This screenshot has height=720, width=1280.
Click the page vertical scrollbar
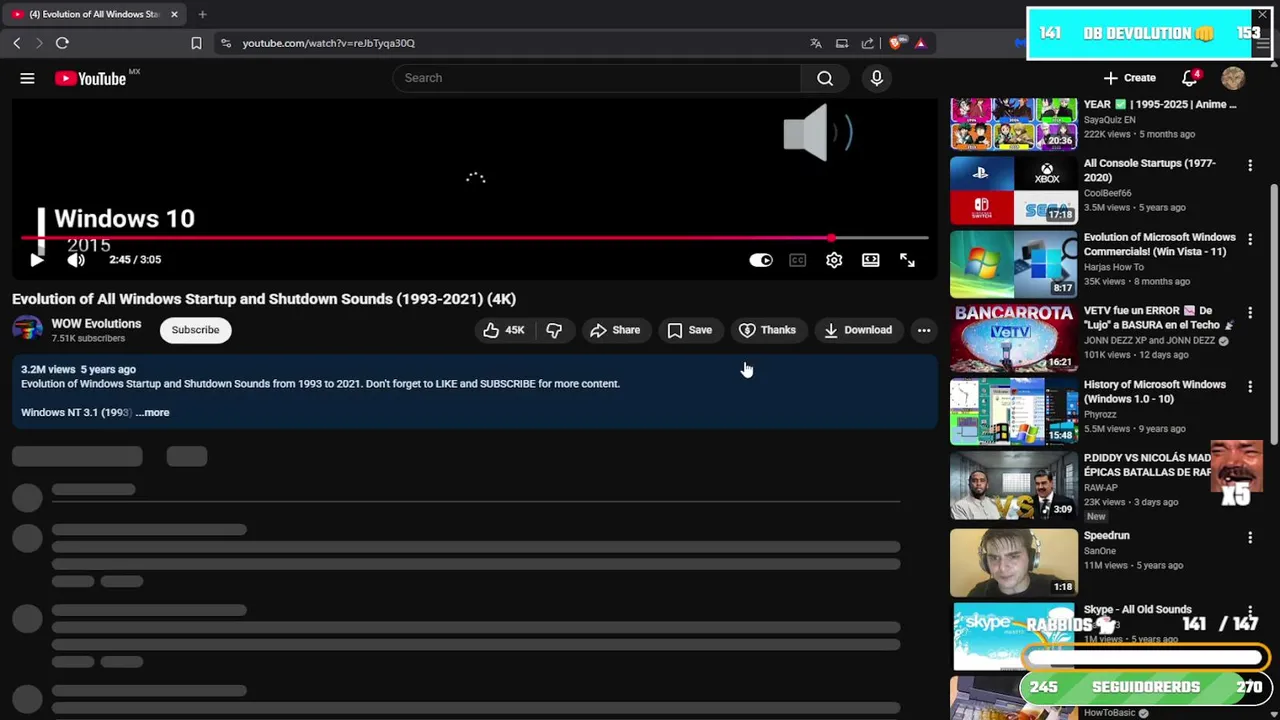point(1273,314)
